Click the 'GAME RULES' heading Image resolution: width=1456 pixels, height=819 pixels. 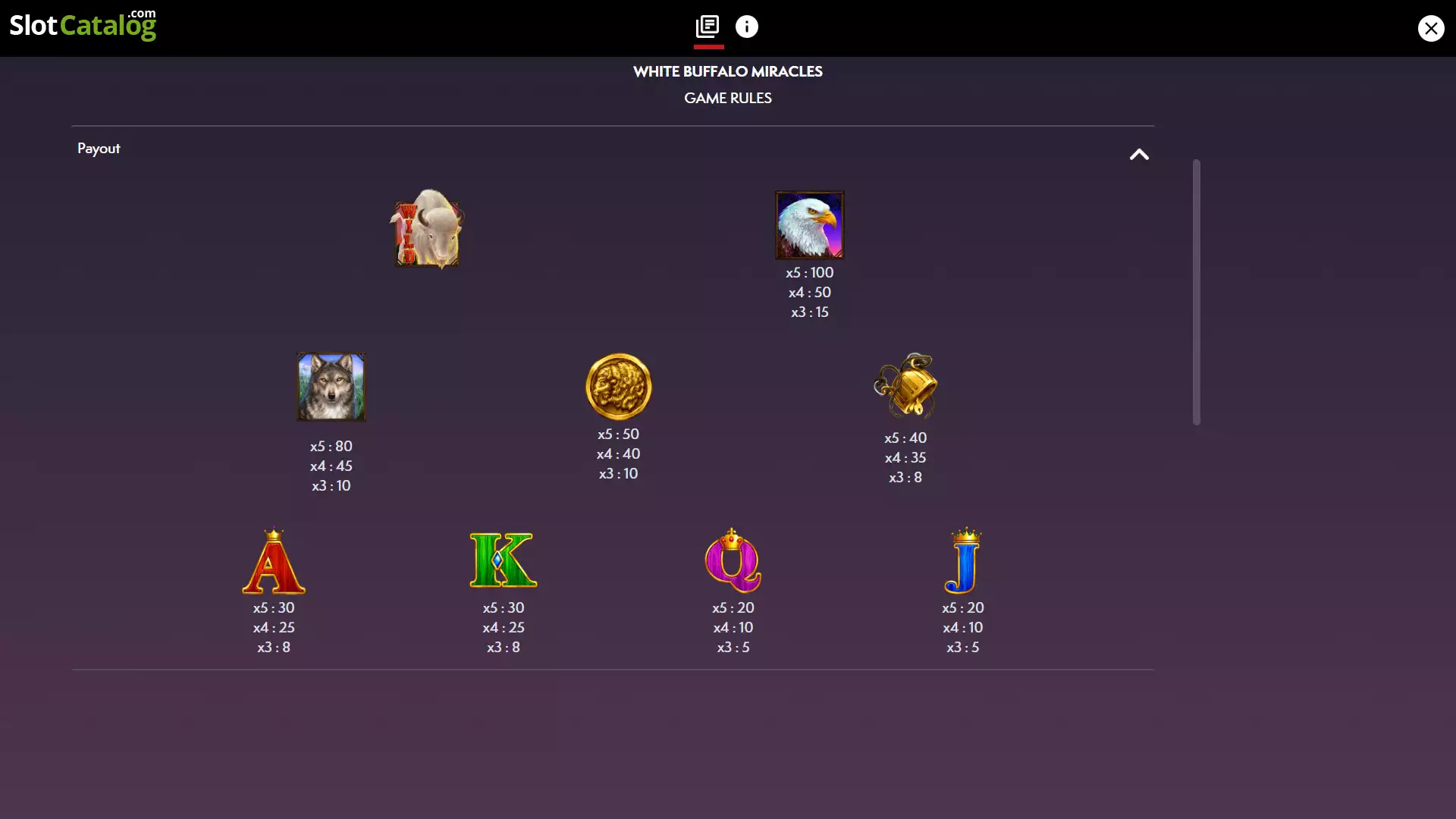tap(728, 98)
